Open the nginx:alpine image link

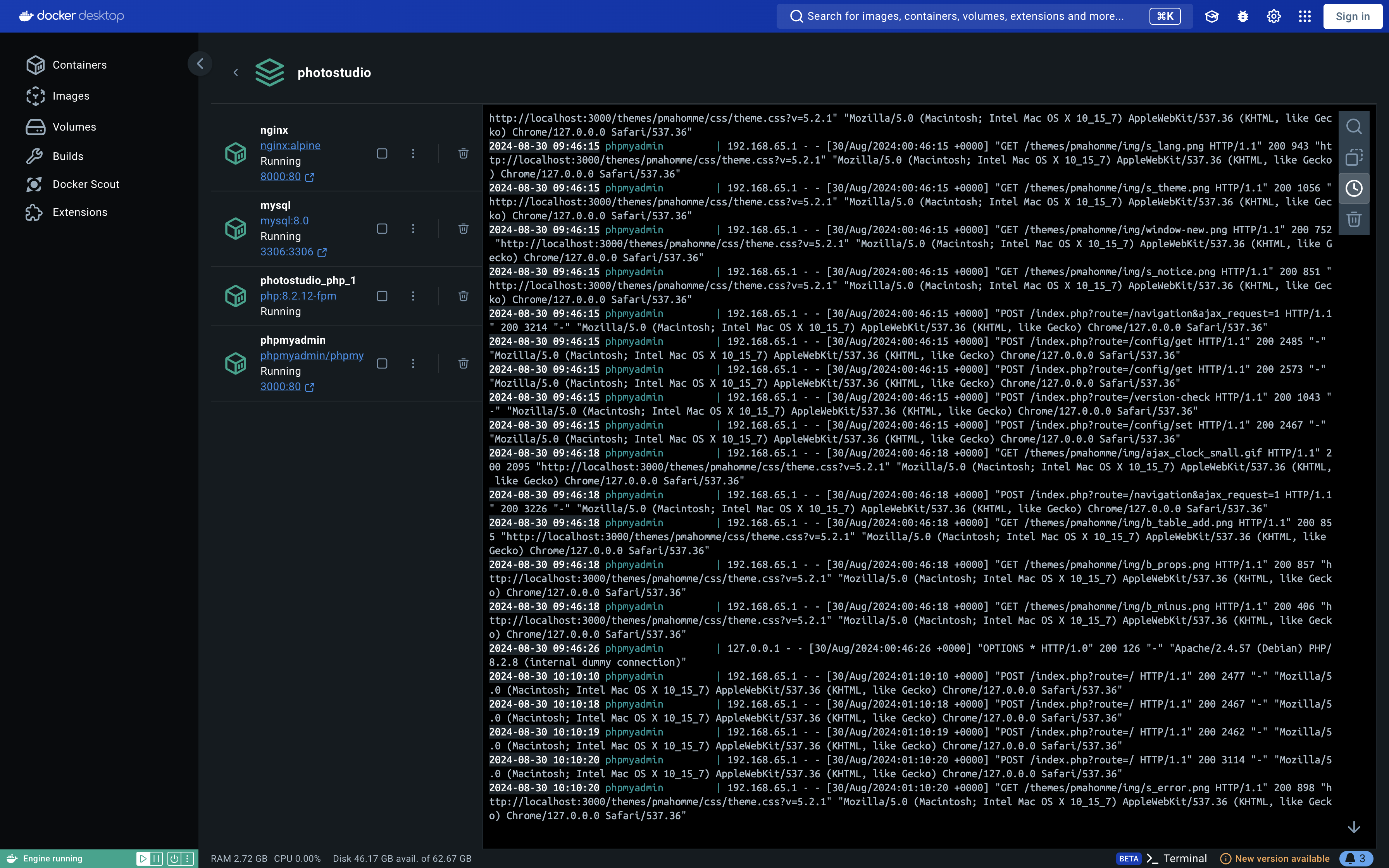(290, 146)
